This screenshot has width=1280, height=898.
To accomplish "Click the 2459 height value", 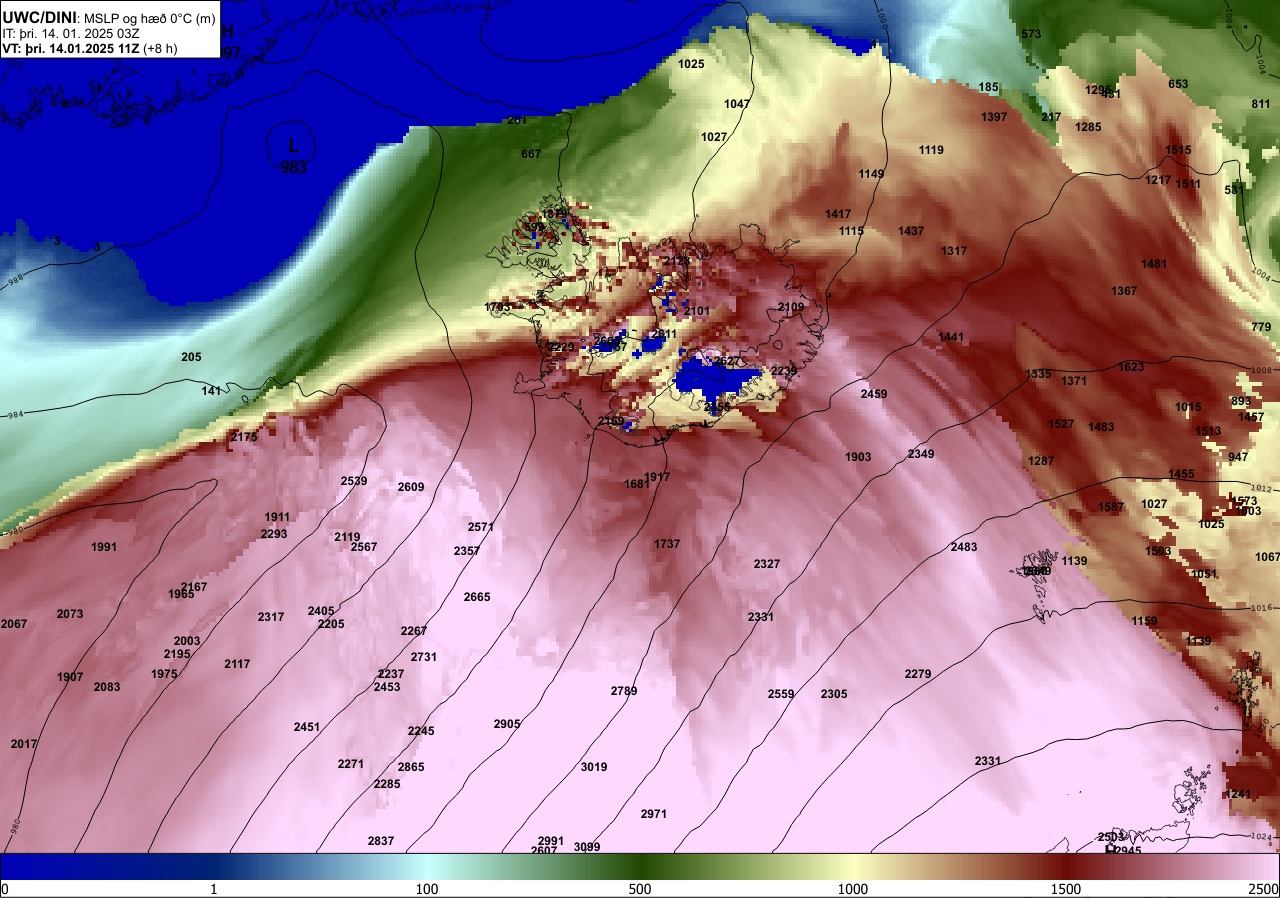I will coord(874,394).
